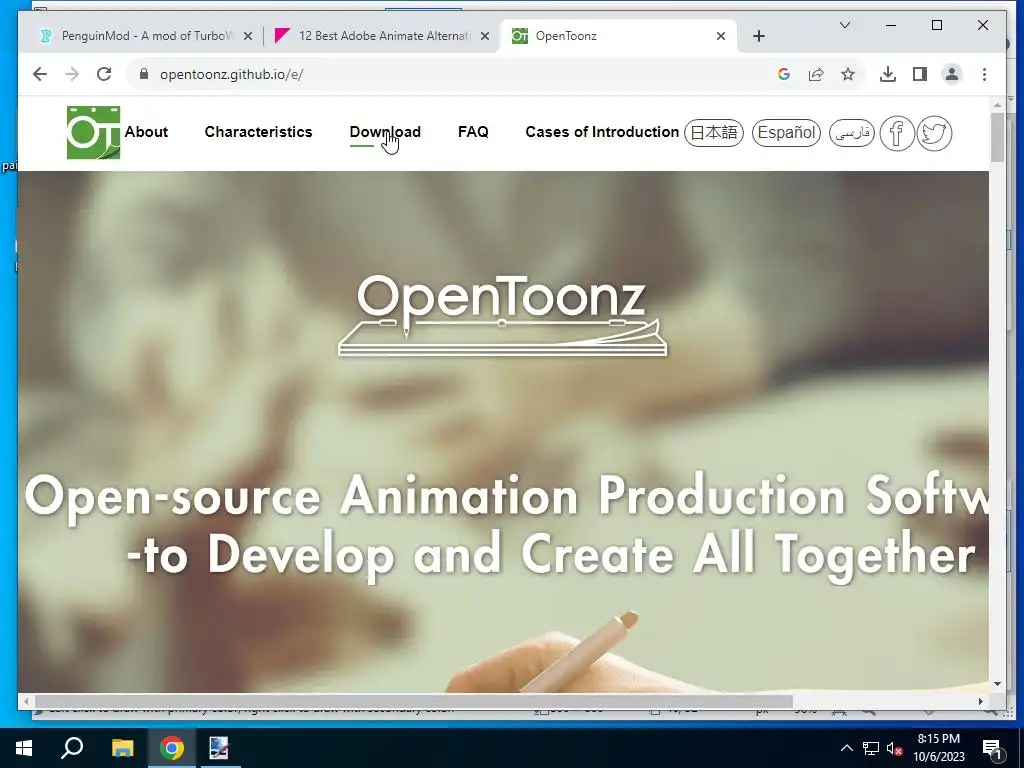Go back to previous page
The height and width of the screenshot is (768, 1024).
(x=40, y=74)
